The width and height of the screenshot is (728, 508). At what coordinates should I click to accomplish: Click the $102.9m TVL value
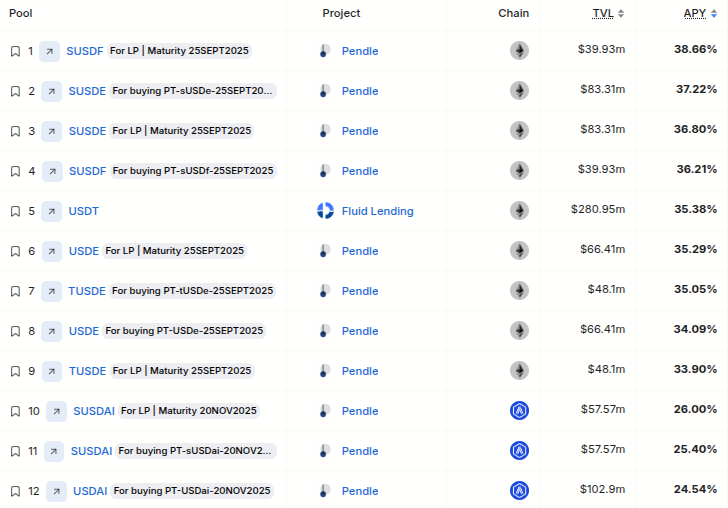(603, 489)
